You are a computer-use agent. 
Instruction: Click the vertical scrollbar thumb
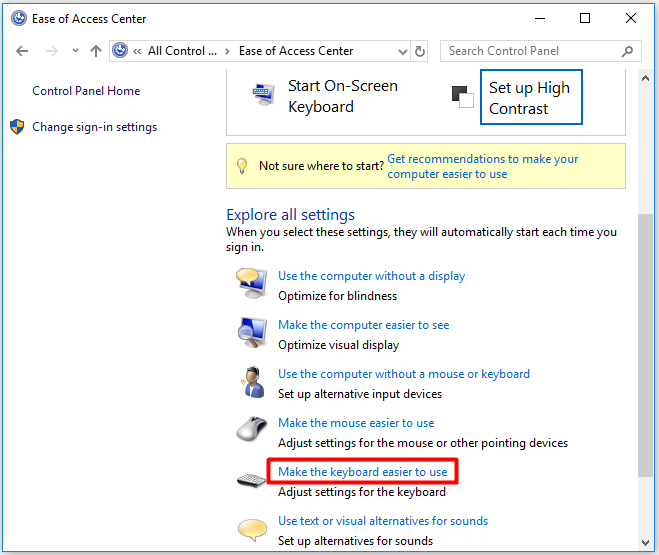[x=646, y=345]
